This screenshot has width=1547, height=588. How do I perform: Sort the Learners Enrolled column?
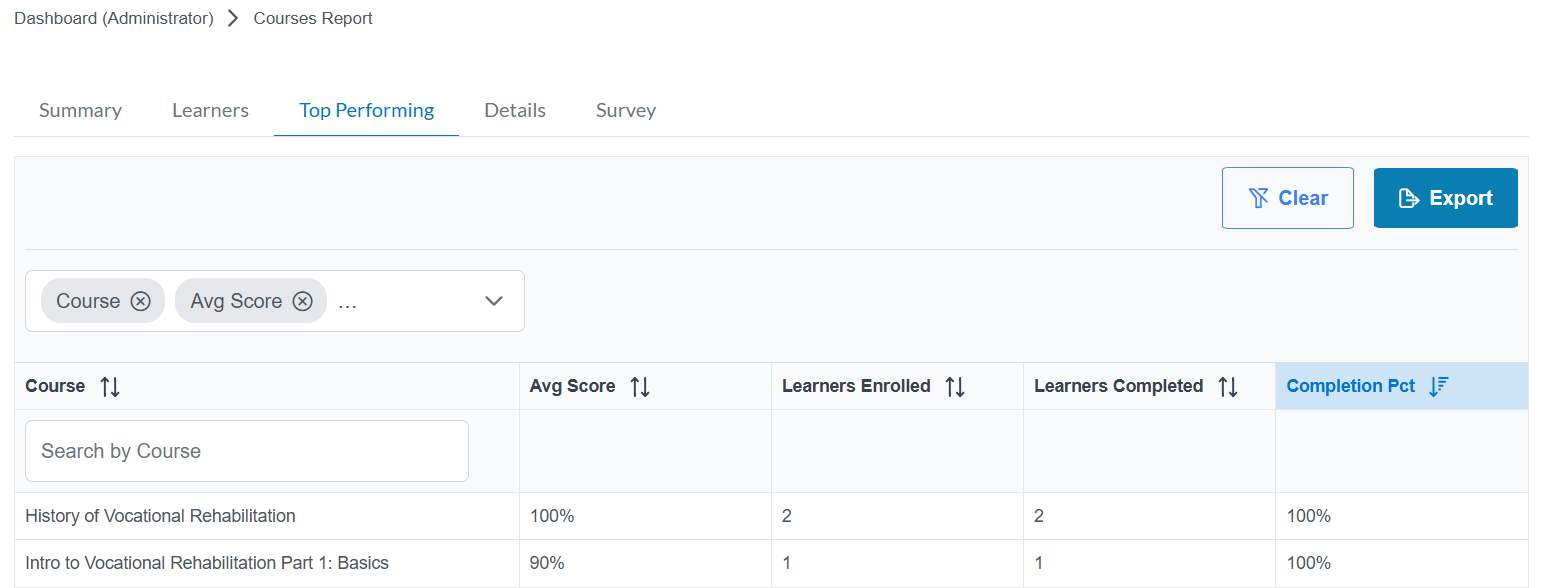955,386
